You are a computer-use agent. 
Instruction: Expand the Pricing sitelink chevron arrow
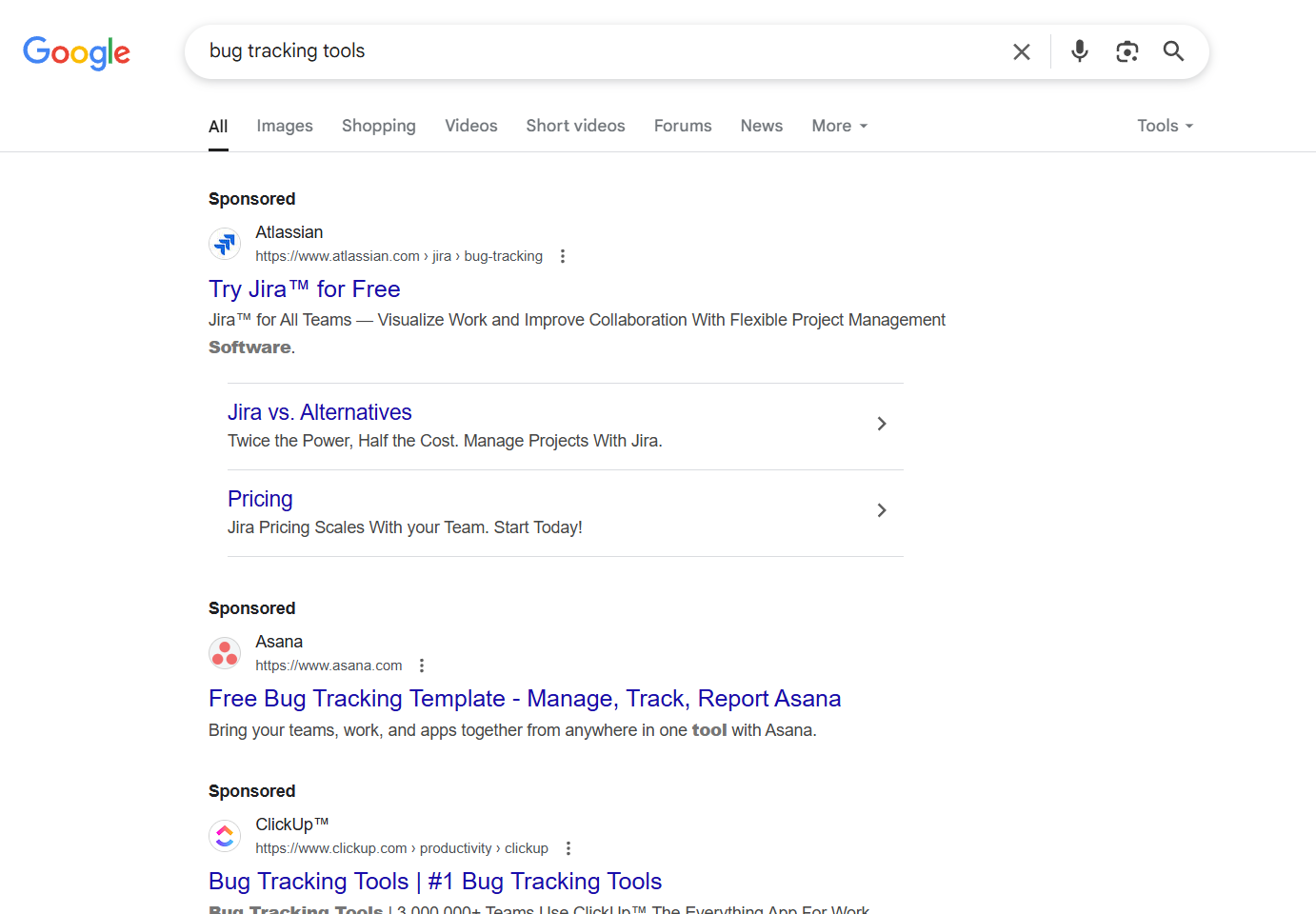(882, 510)
